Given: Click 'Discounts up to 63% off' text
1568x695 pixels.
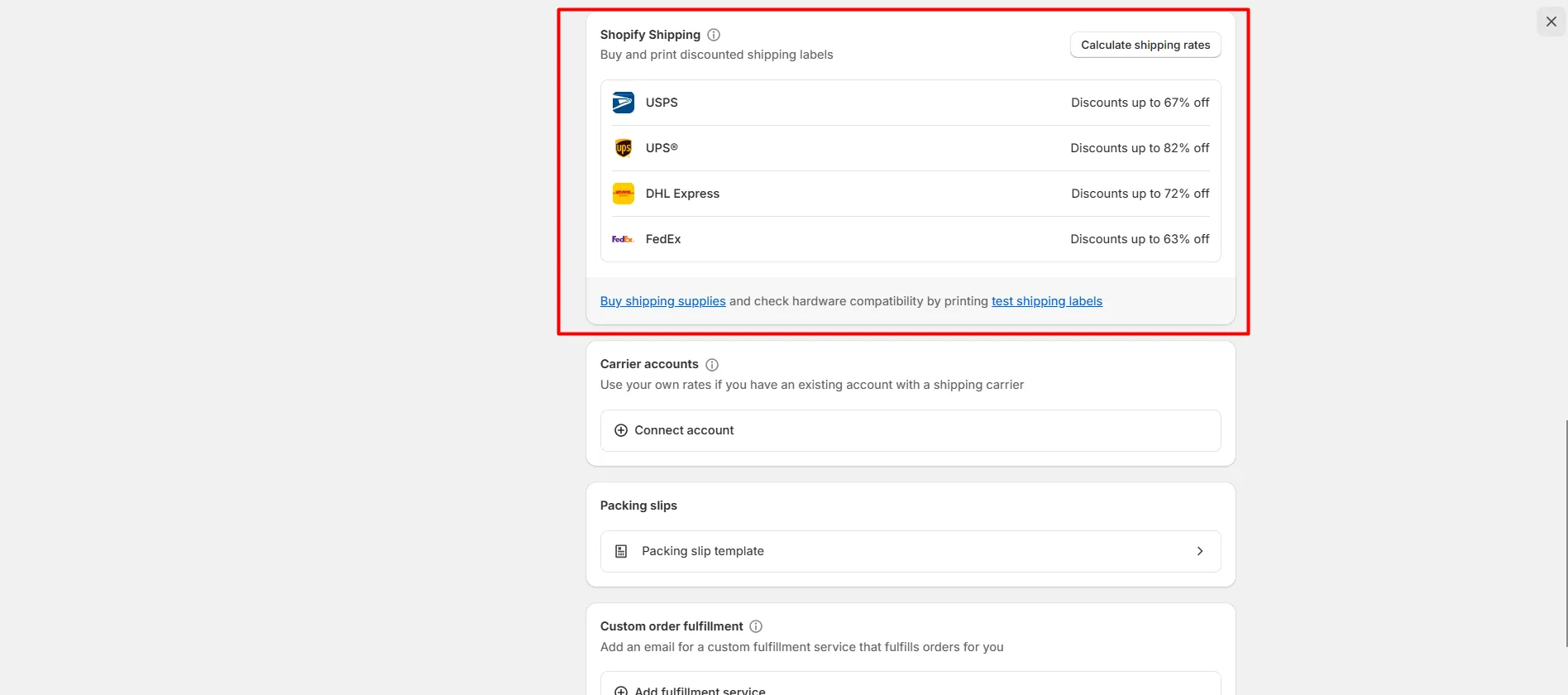Looking at the screenshot, I should (x=1140, y=239).
